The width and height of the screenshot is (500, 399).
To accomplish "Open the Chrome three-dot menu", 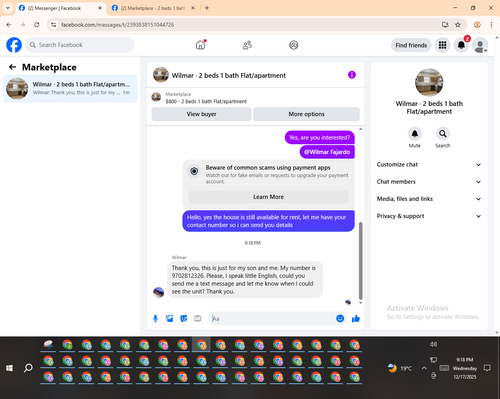I will click(x=491, y=25).
